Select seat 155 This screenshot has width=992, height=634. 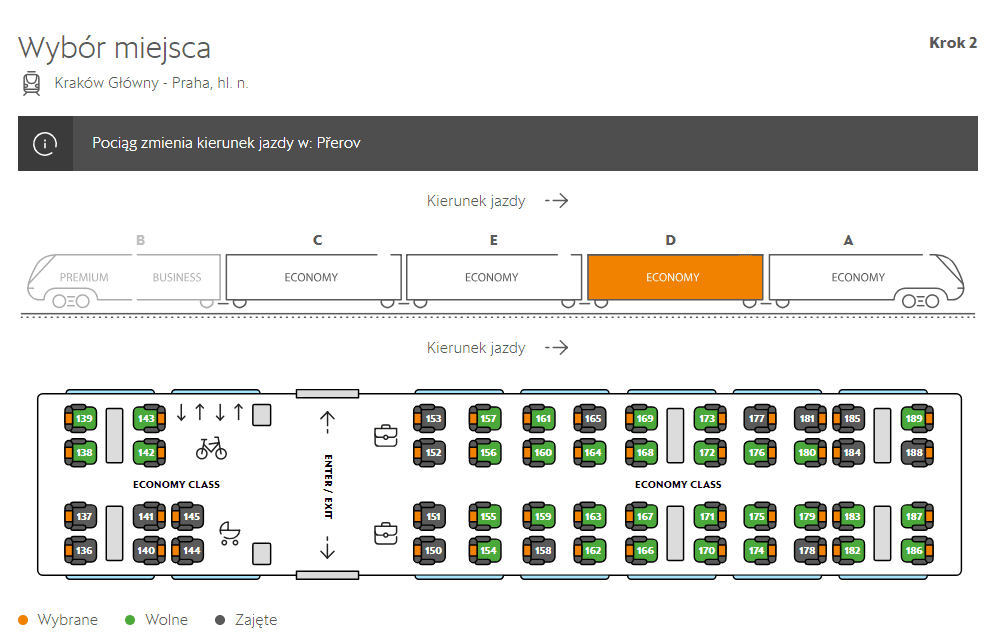pos(485,516)
